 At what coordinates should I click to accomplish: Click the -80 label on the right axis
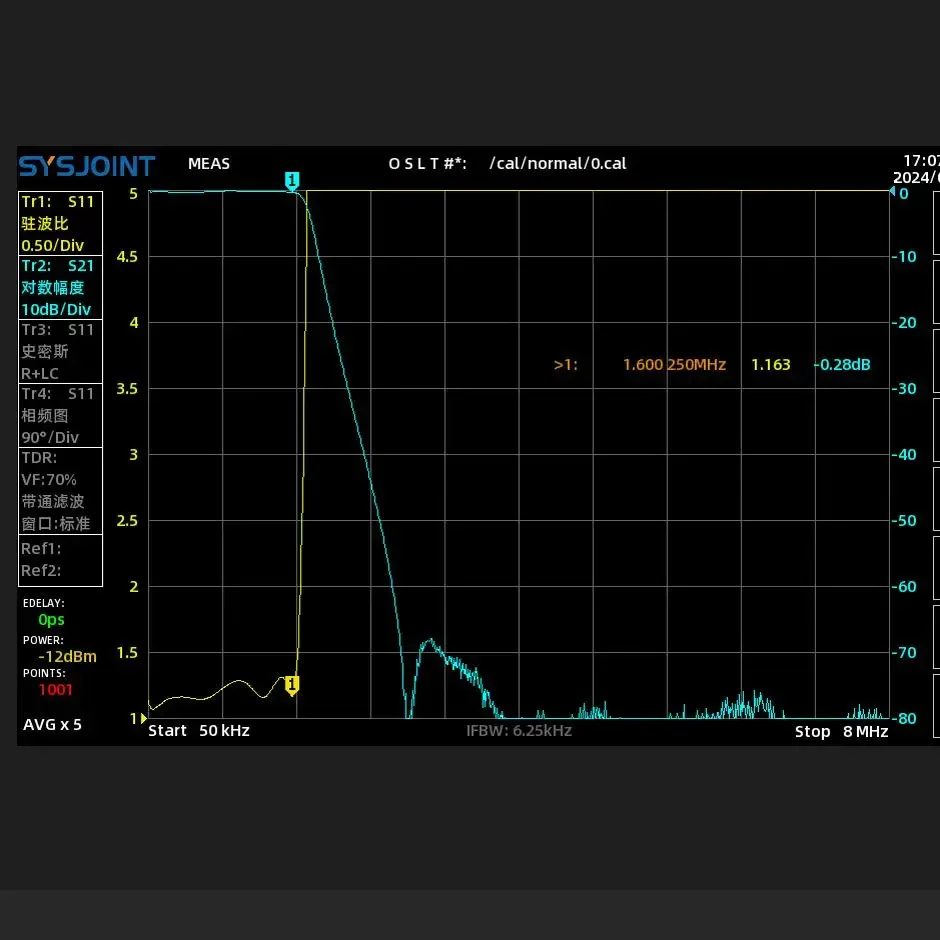[x=904, y=718]
